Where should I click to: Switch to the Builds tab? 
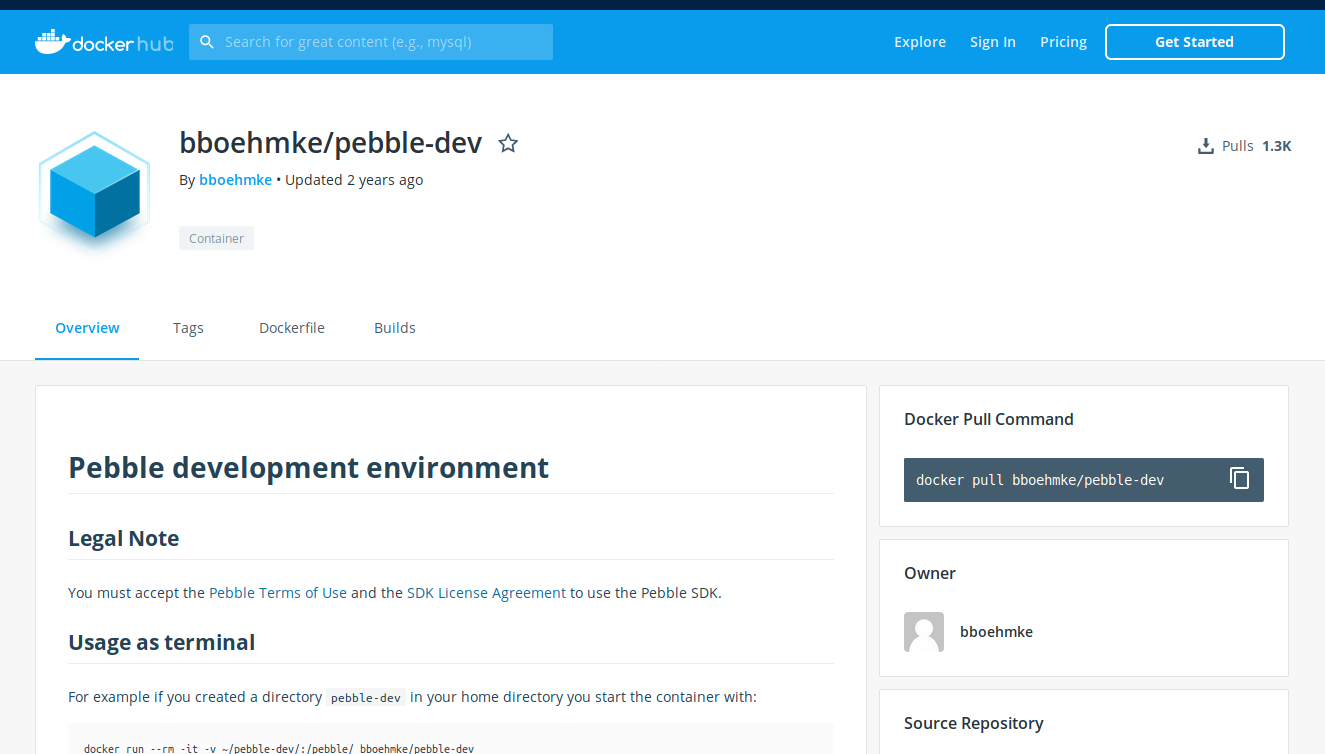click(395, 328)
